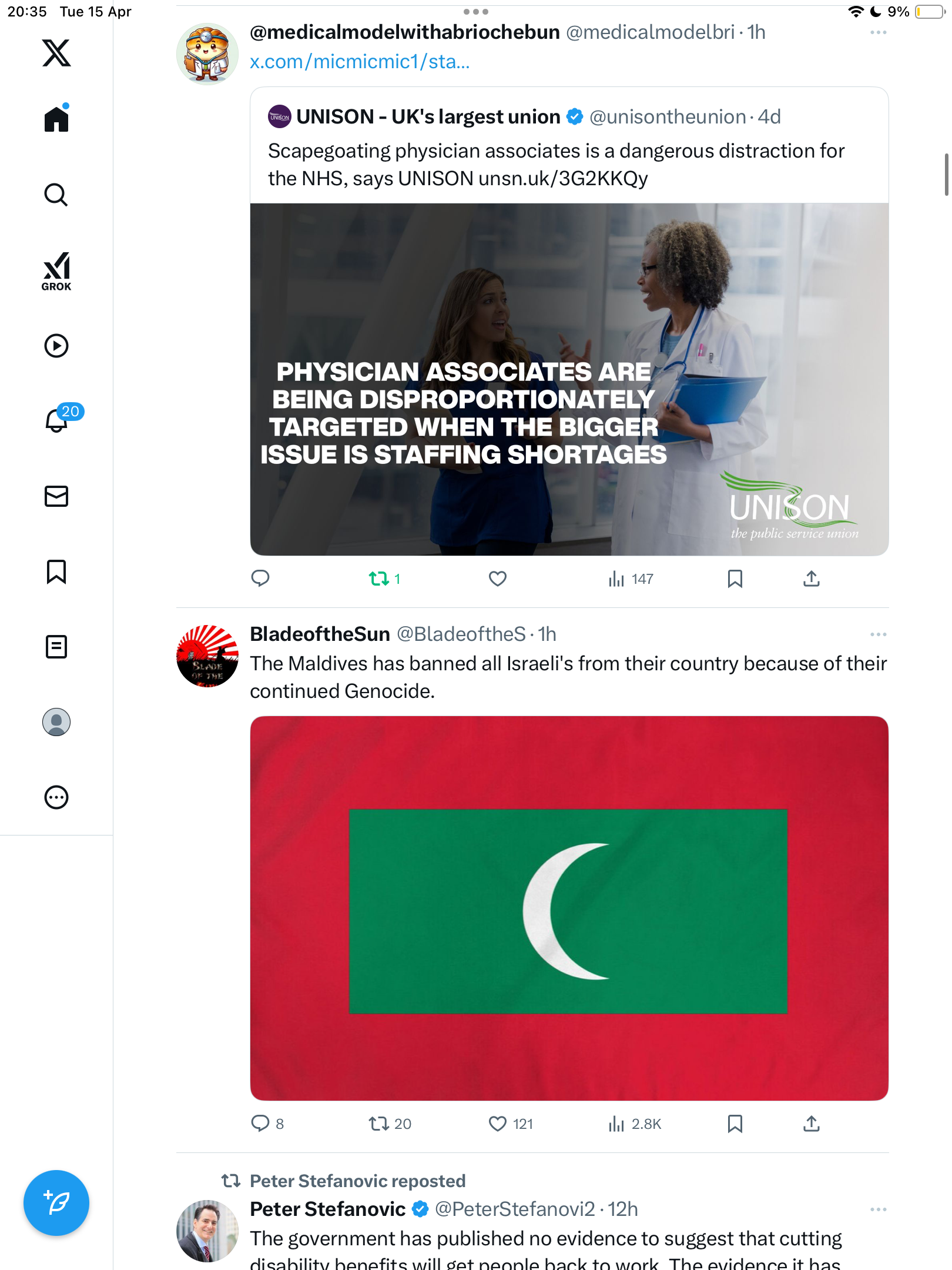Open the Grok assistant icon
952x1270 pixels.
[x=56, y=271]
